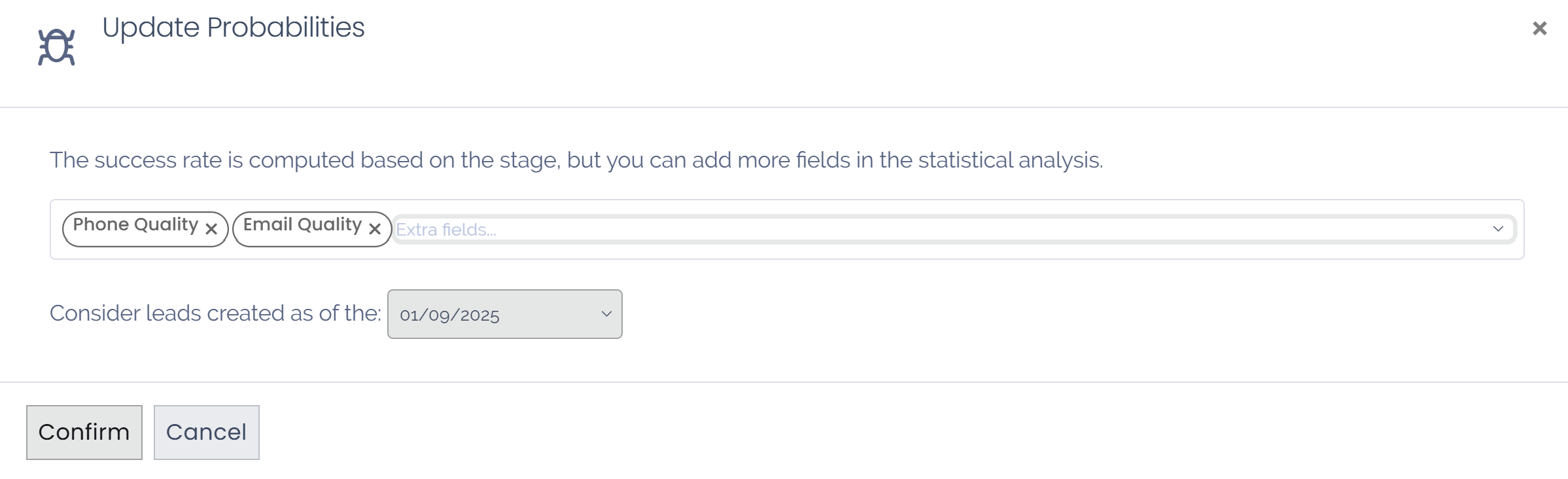Screen dimensions: 1568x479
Task: Open the date selection dropdown showing 01/09/2025
Action: point(504,313)
